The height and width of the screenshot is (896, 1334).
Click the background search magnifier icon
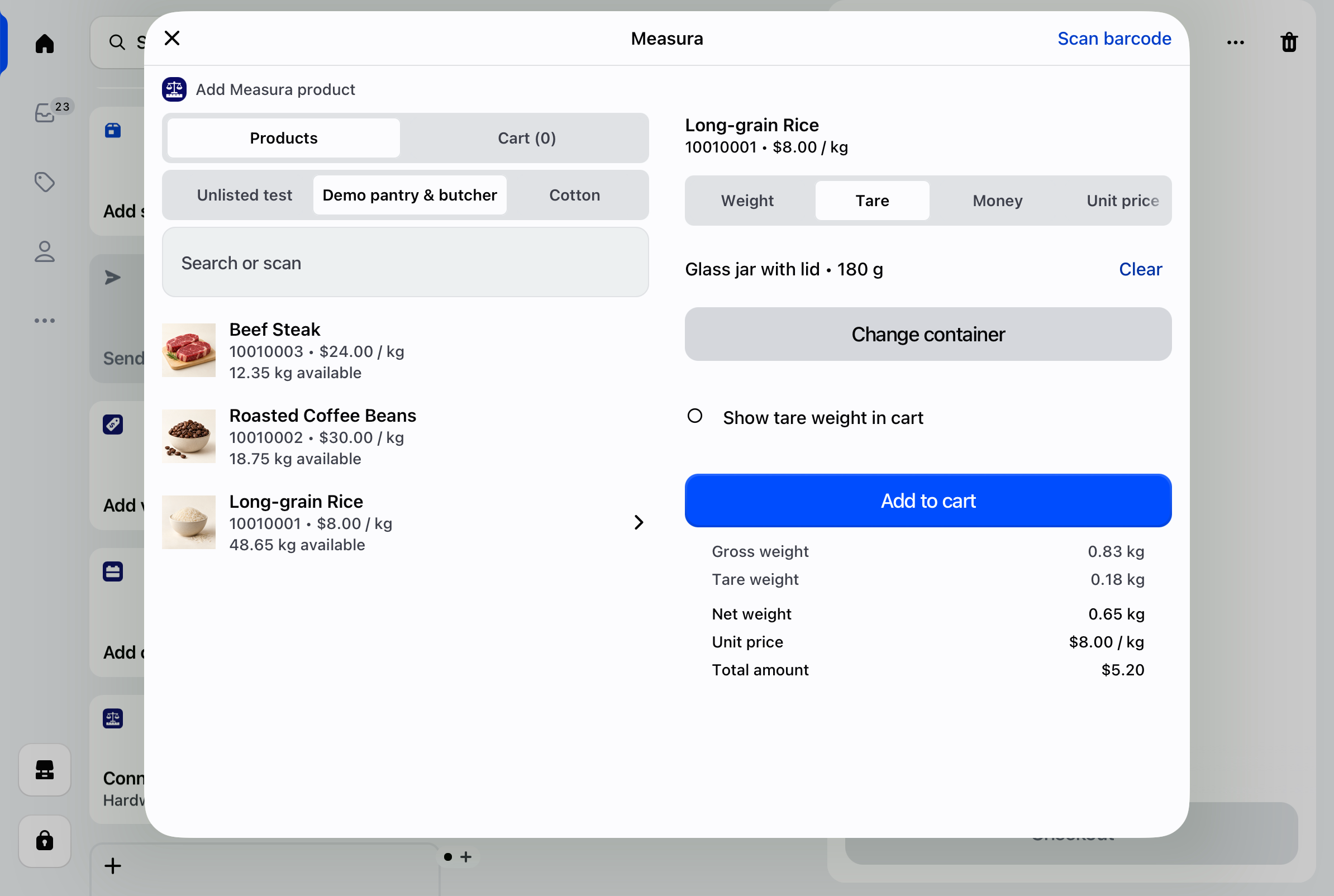point(117,42)
